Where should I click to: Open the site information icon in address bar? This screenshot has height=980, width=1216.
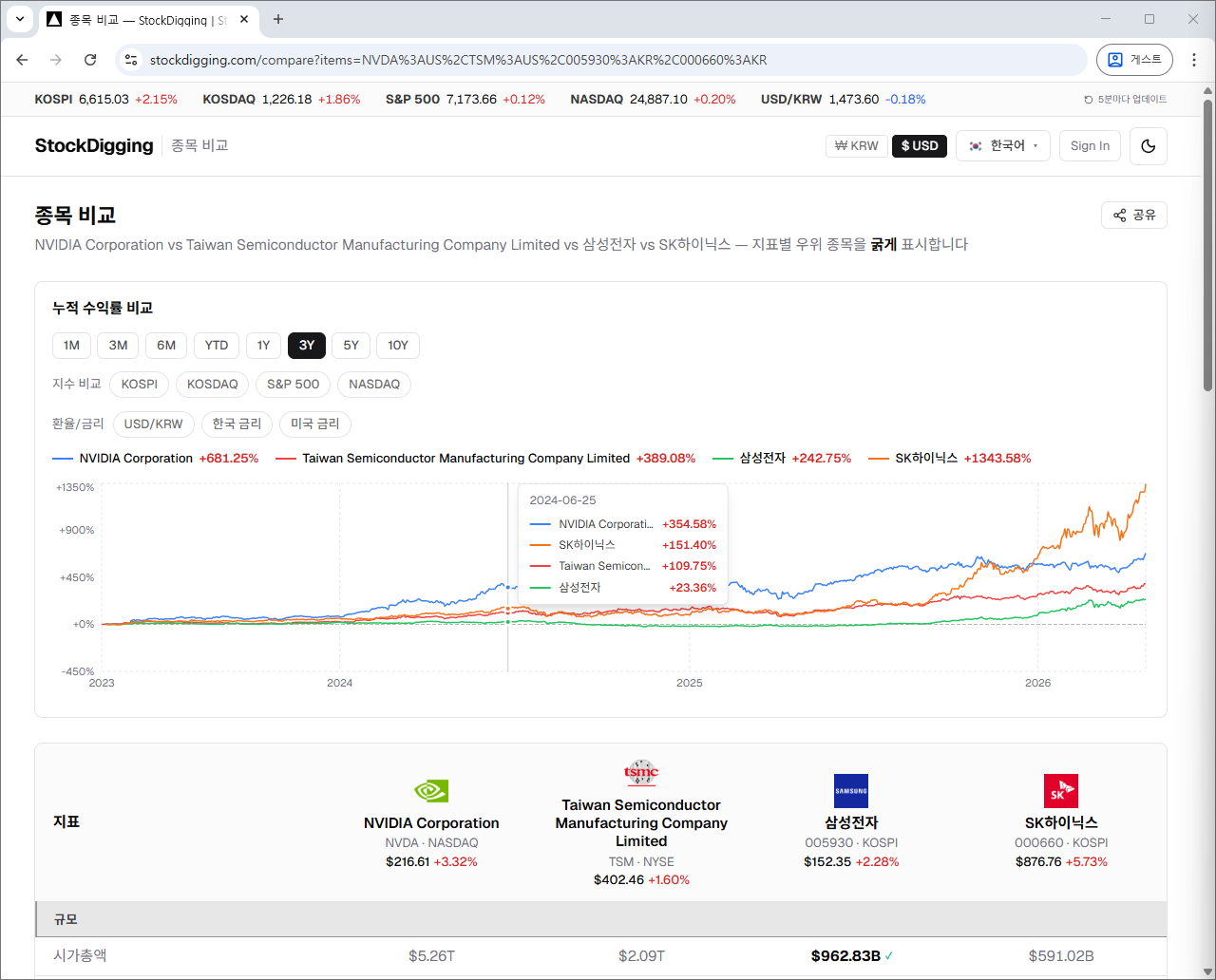(131, 60)
